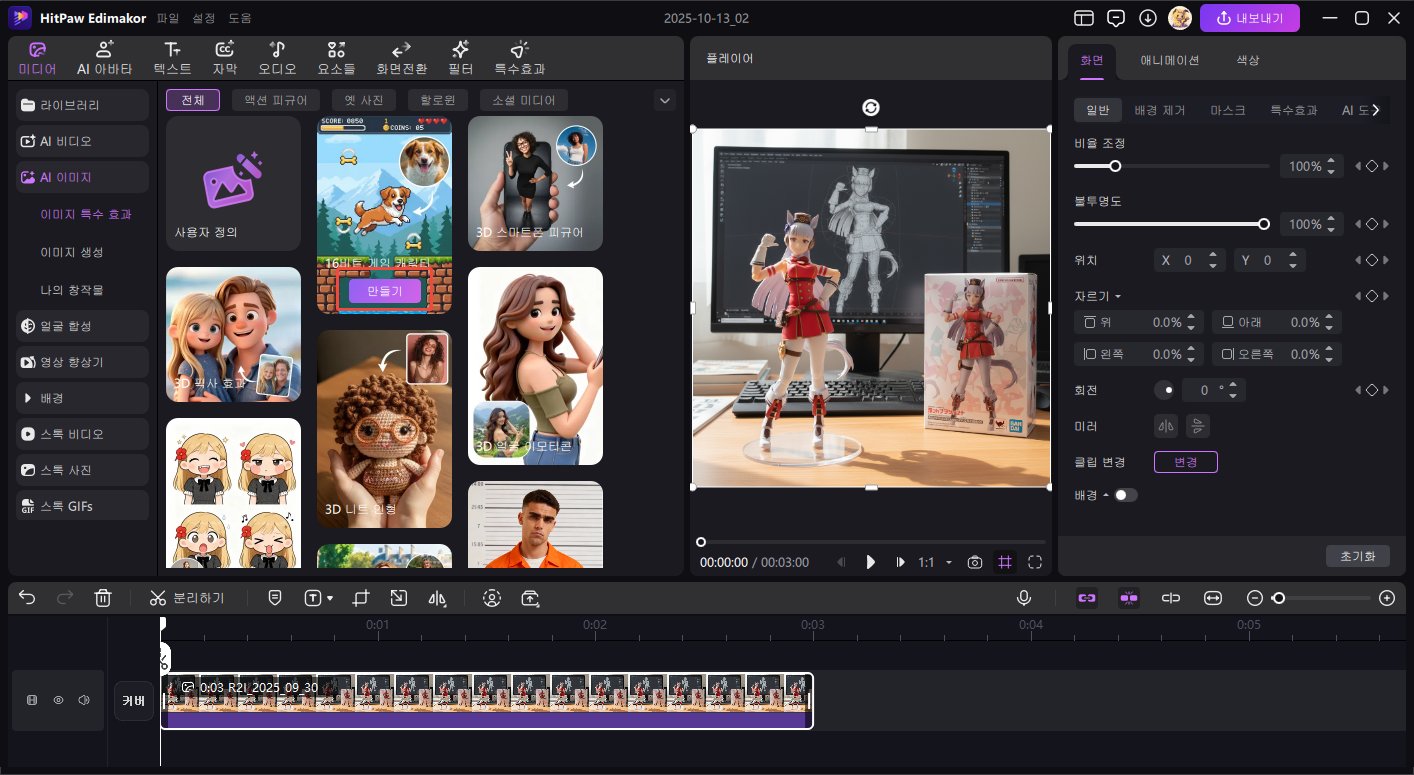Mute the track with speaker icon
This screenshot has width=1414, height=775.
click(x=84, y=701)
